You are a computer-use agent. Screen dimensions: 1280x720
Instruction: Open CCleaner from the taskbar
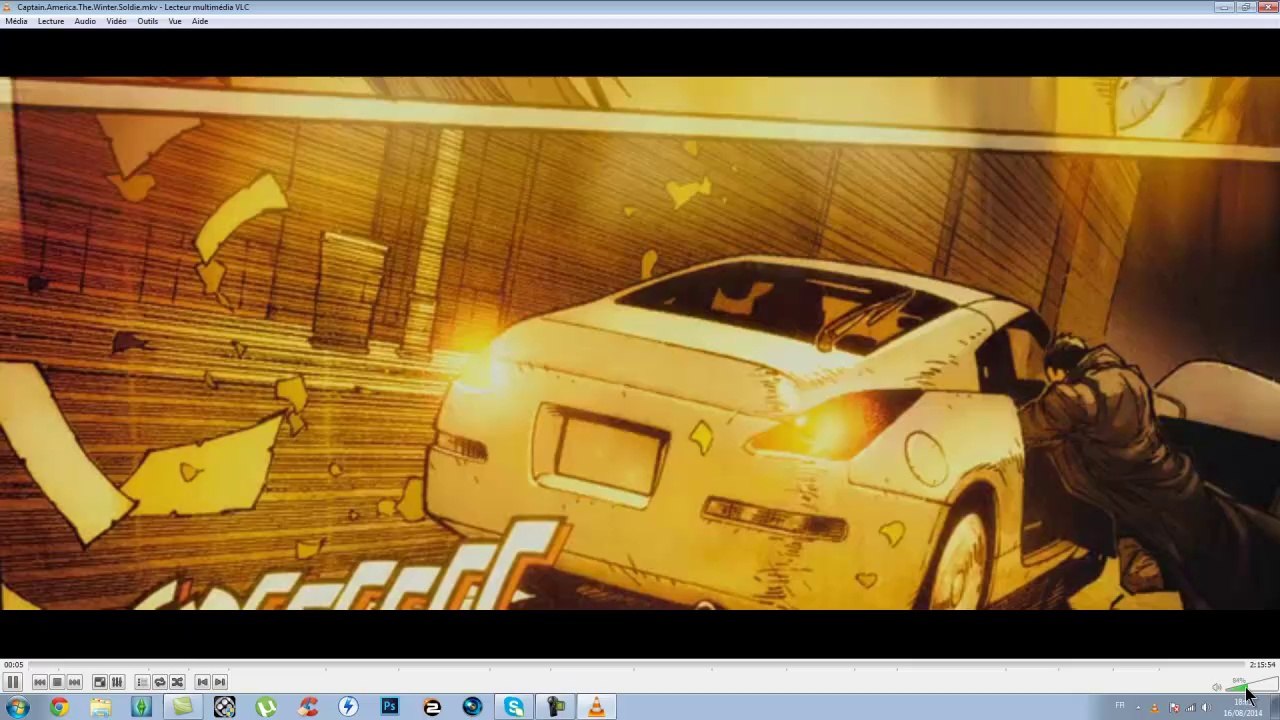(307, 707)
